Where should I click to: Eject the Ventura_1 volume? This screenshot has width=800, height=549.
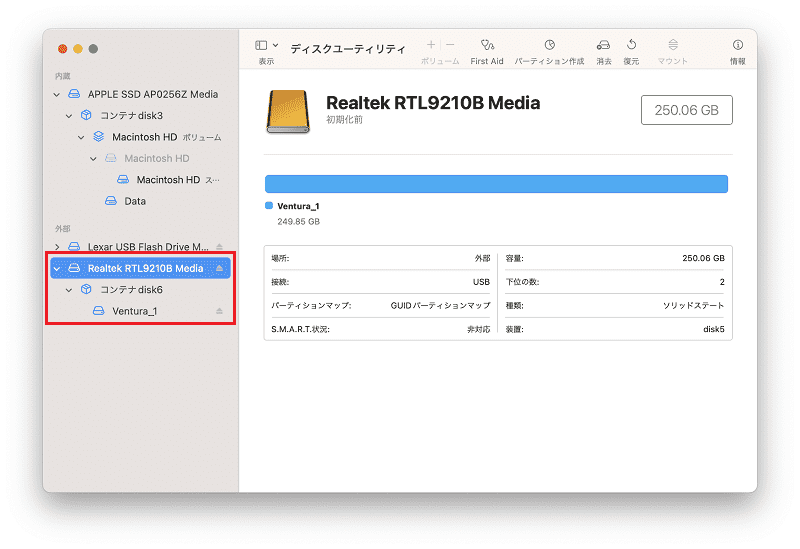219,311
